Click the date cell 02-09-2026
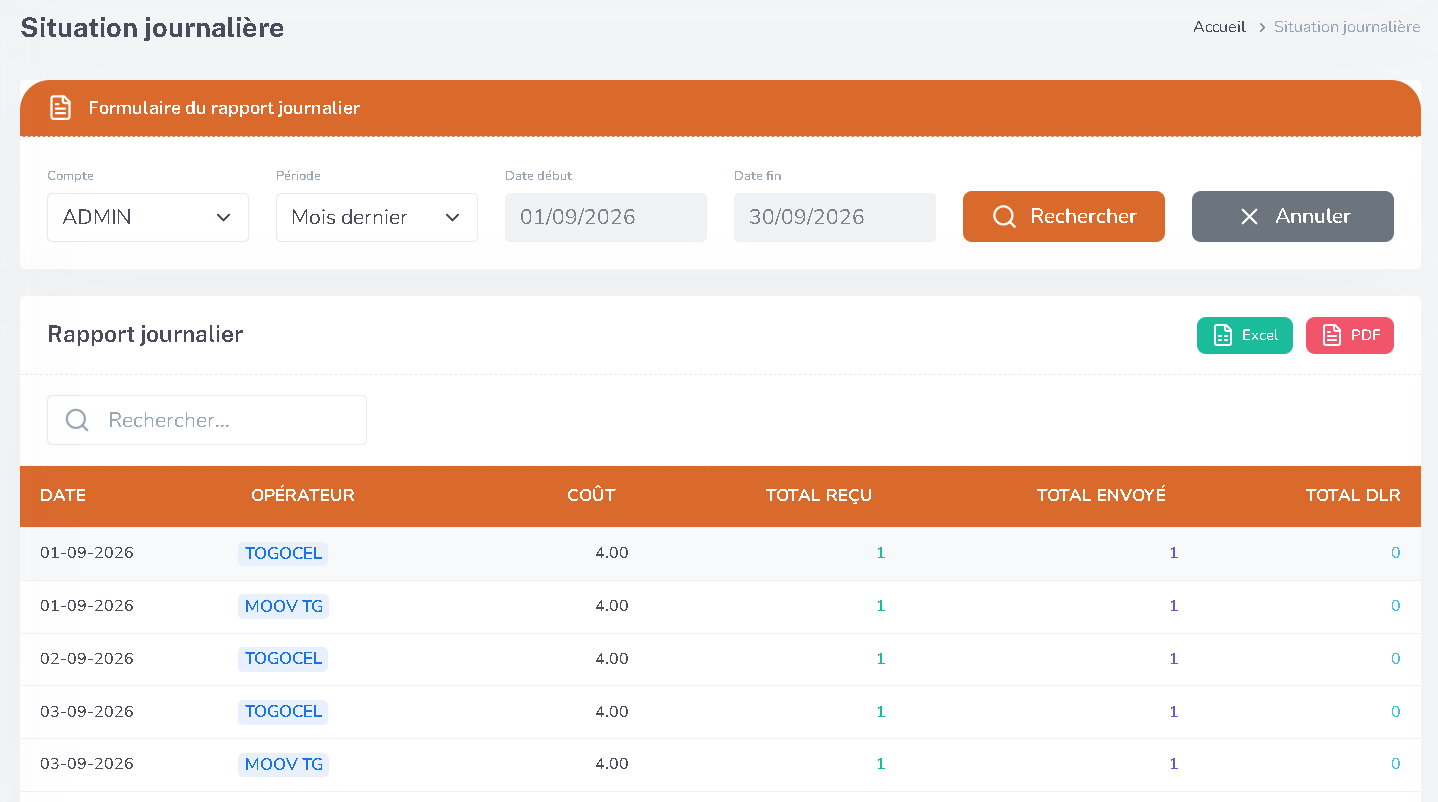Image resolution: width=1438 pixels, height=802 pixels. point(87,659)
